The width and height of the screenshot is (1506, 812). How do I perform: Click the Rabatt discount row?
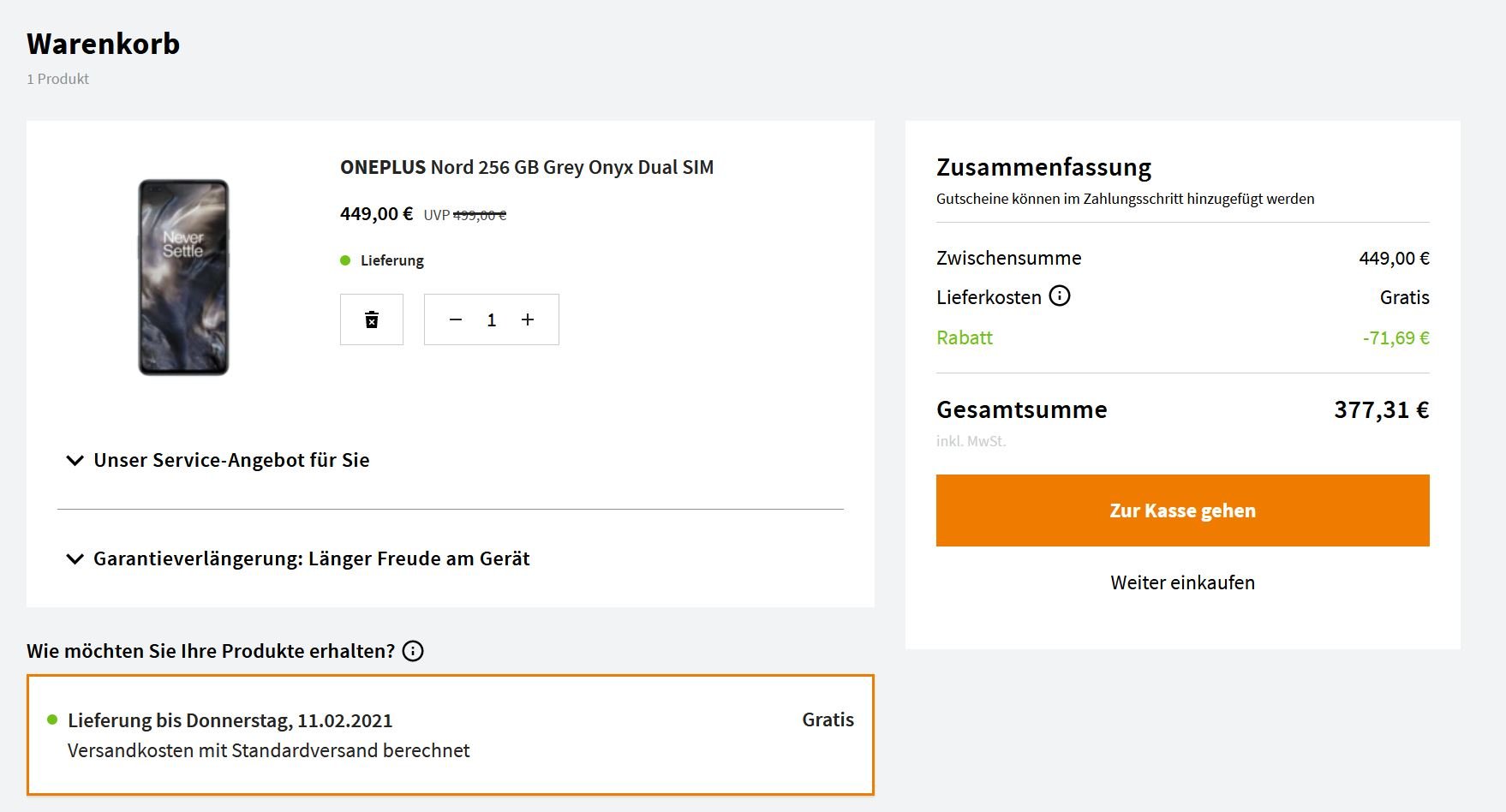coord(1182,337)
